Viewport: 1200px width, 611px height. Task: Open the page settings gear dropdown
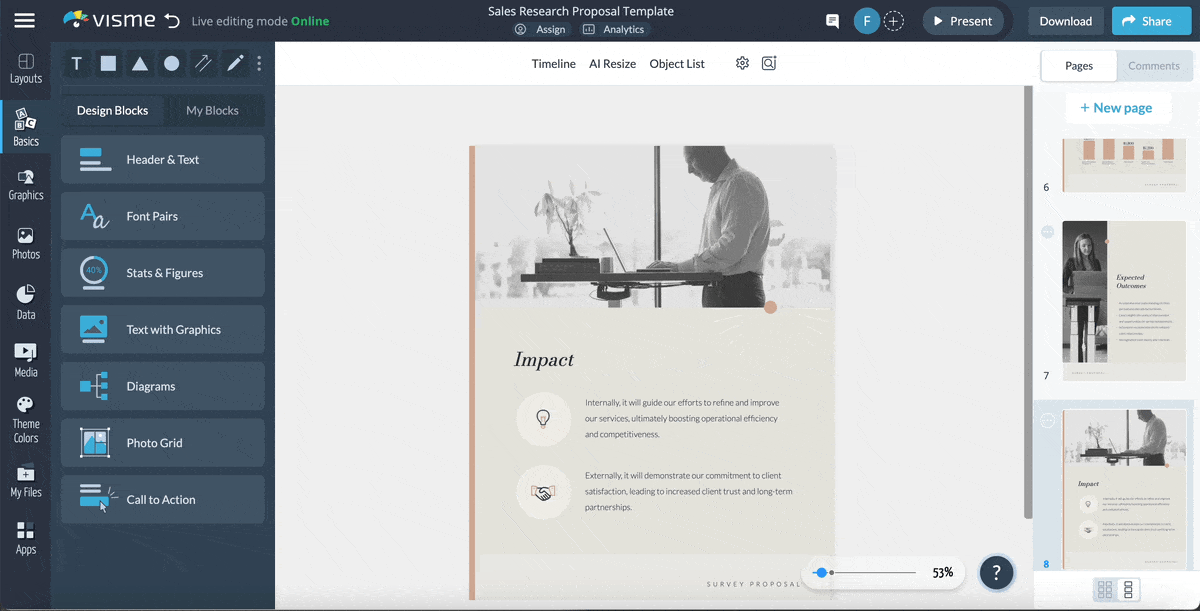pyautogui.click(x=742, y=63)
